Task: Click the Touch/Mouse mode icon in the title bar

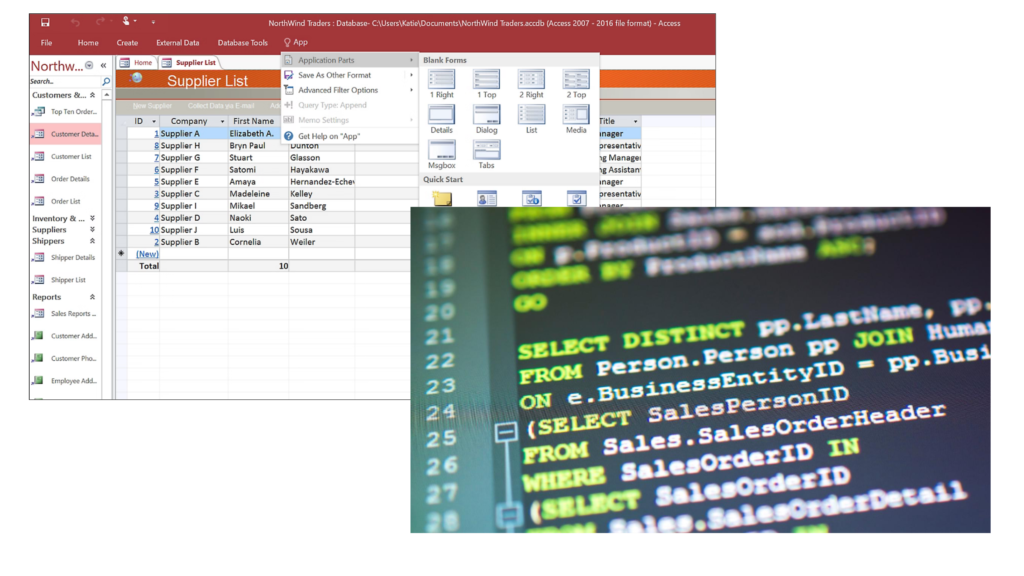Action: pos(127,22)
